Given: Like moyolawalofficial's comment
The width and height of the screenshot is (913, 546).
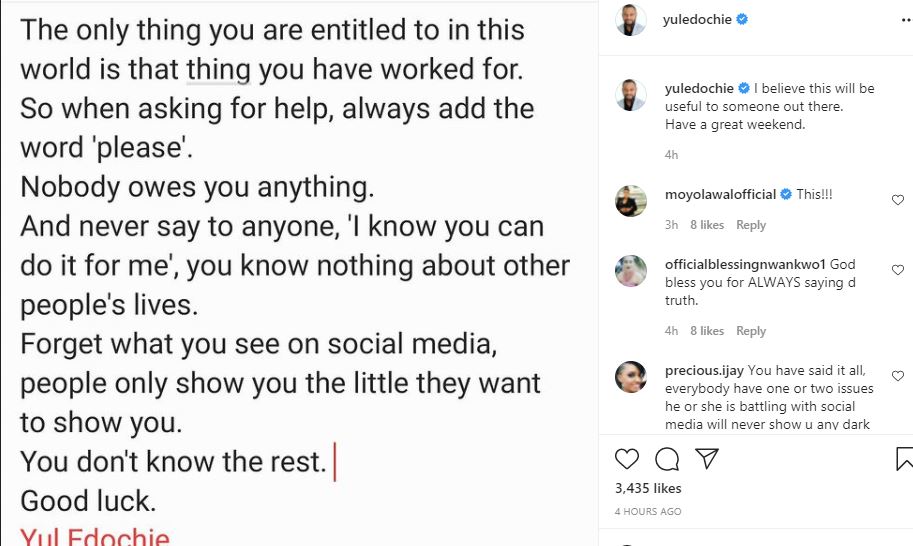Looking at the screenshot, I should [x=897, y=200].
